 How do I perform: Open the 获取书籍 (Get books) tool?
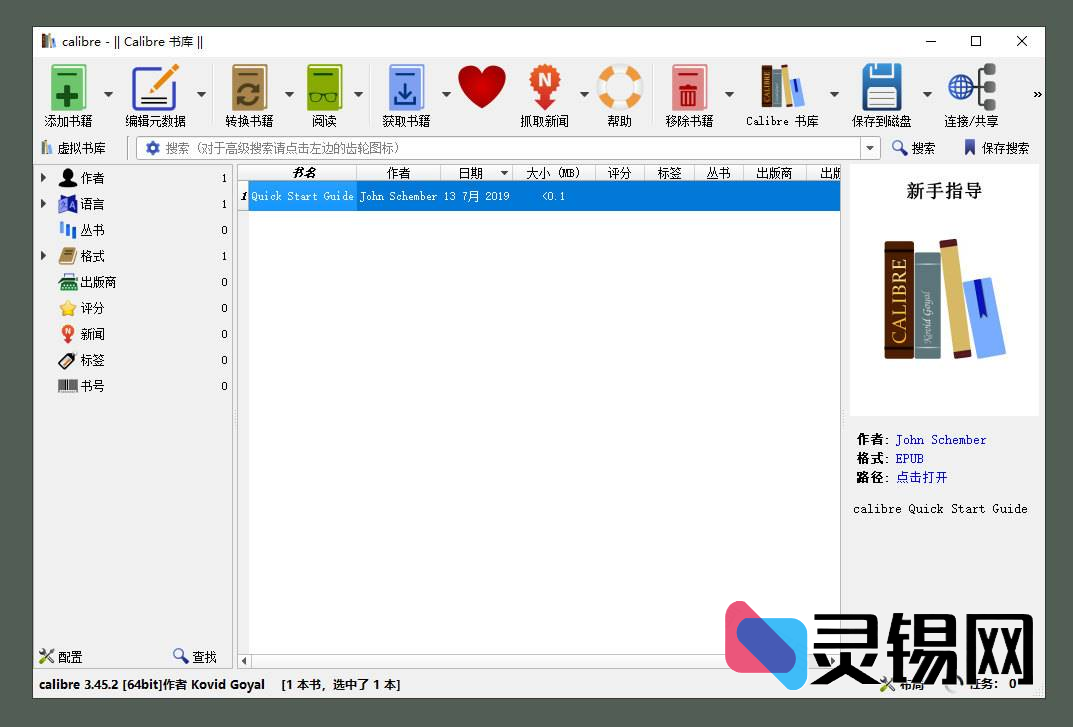pyautogui.click(x=406, y=88)
